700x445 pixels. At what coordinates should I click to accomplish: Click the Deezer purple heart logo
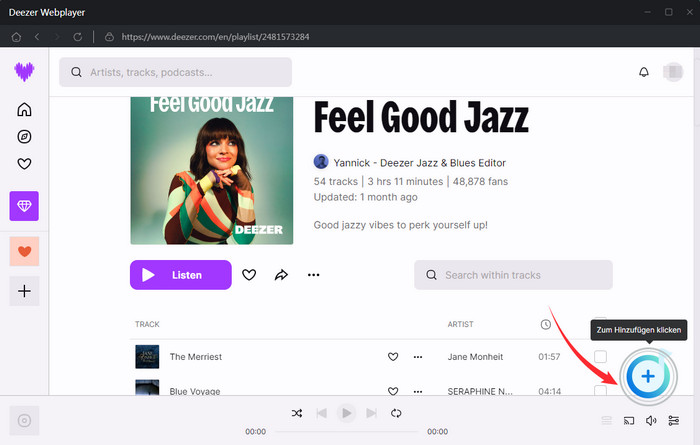(24, 71)
